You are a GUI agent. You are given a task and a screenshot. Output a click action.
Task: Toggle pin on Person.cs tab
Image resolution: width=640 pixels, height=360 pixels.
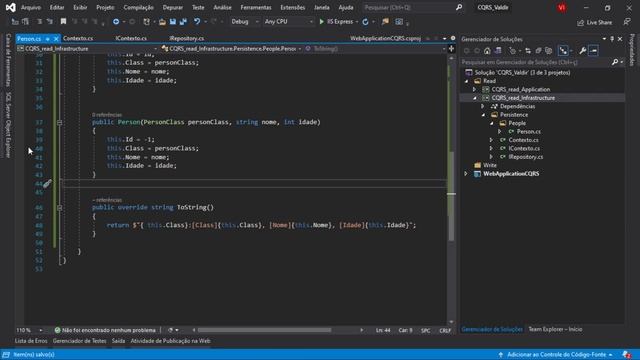click(x=47, y=39)
